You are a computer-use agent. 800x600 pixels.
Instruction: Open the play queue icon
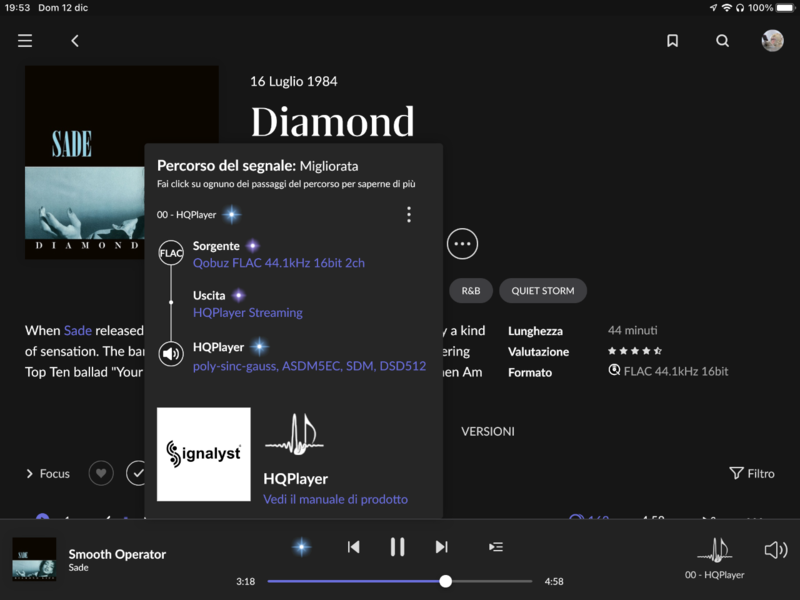click(495, 547)
